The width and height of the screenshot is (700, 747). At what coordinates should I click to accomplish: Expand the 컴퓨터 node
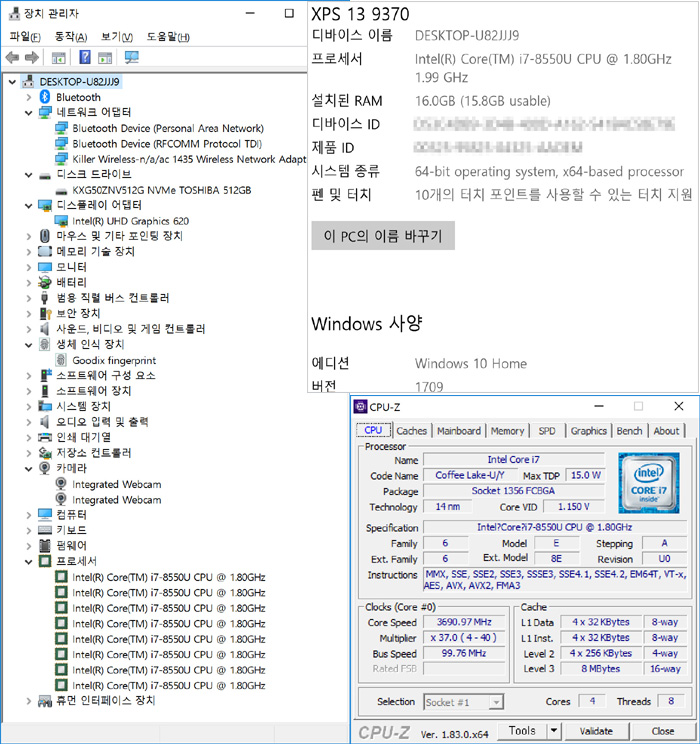(29, 515)
